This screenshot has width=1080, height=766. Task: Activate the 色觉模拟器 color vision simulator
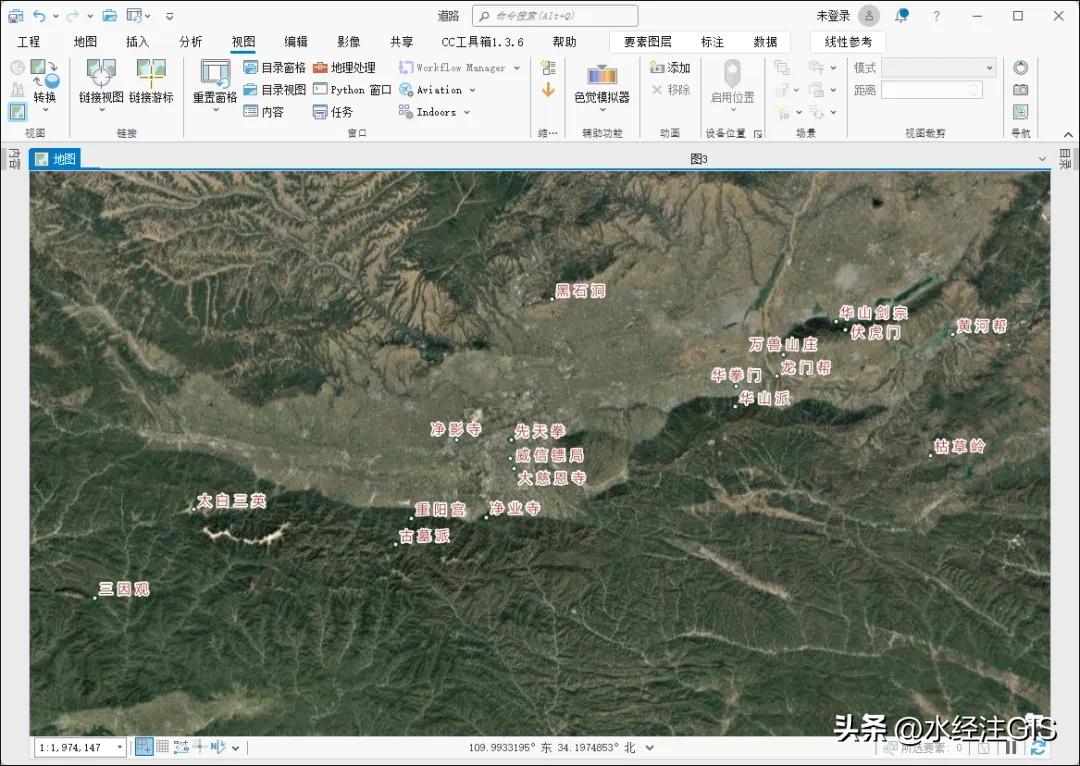[x=602, y=85]
